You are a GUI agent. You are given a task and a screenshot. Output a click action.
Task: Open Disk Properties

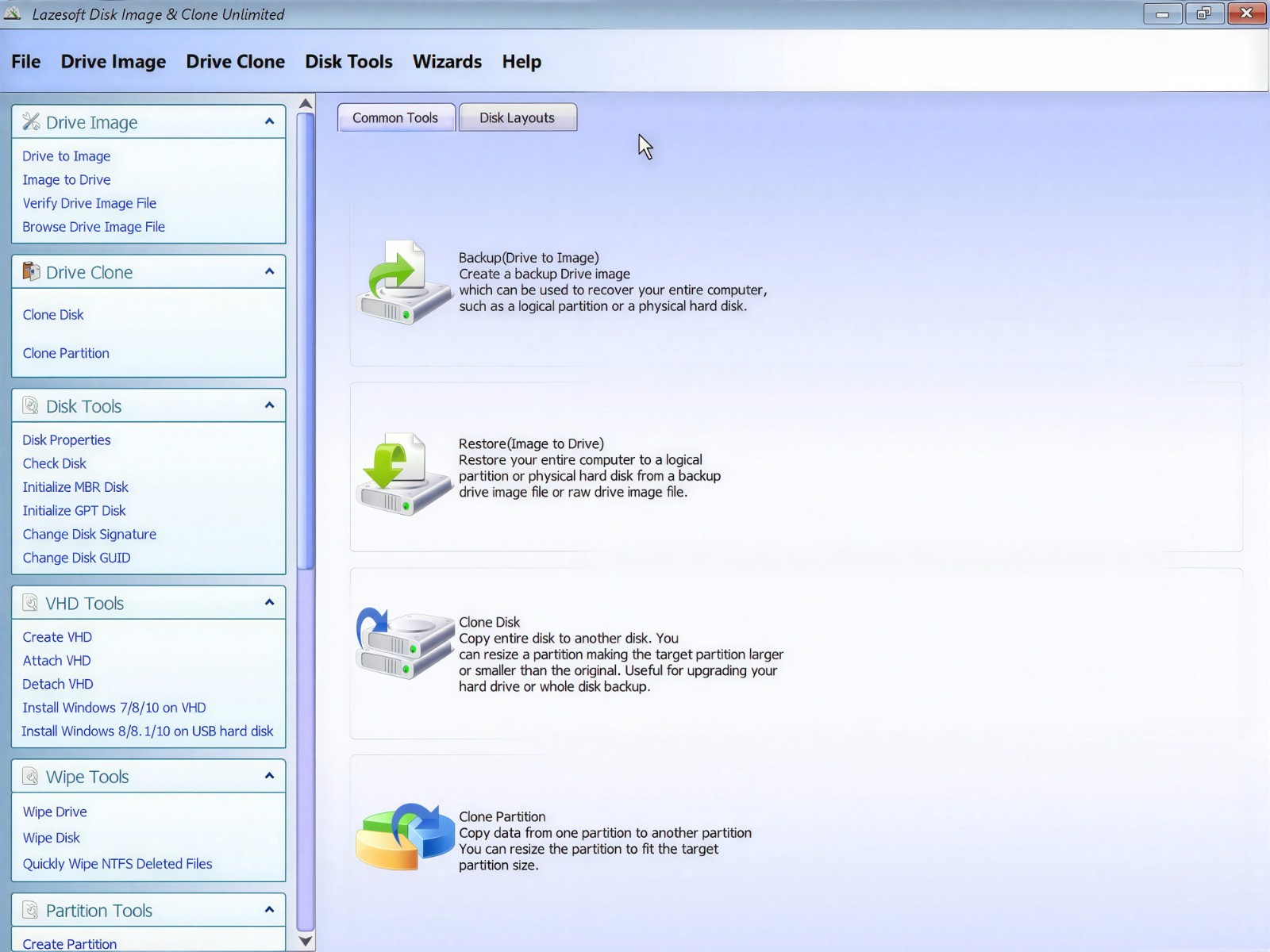[x=67, y=440]
